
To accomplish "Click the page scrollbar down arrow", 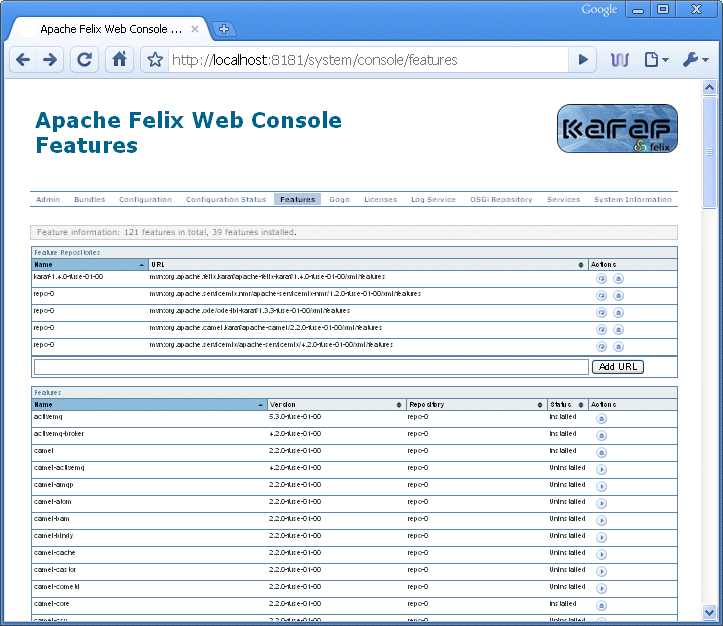I will pyautogui.click(x=709, y=612).
